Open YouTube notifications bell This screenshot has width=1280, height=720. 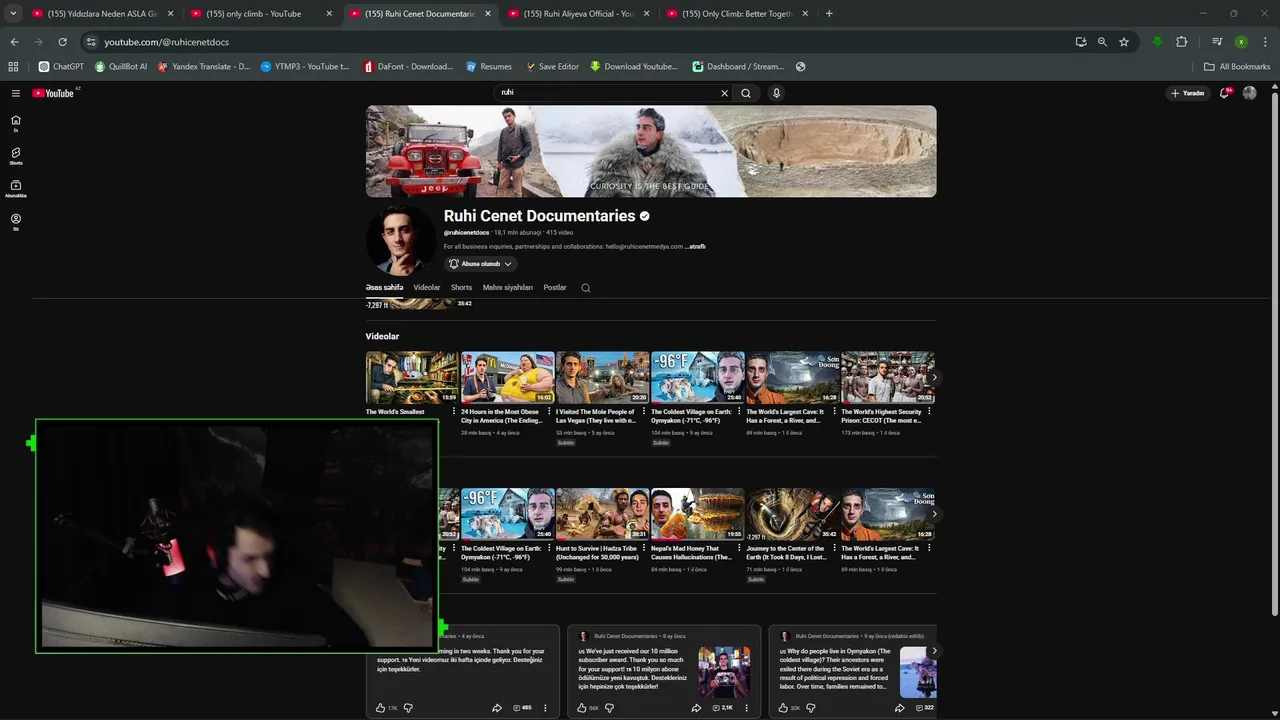pos(1224,93)
